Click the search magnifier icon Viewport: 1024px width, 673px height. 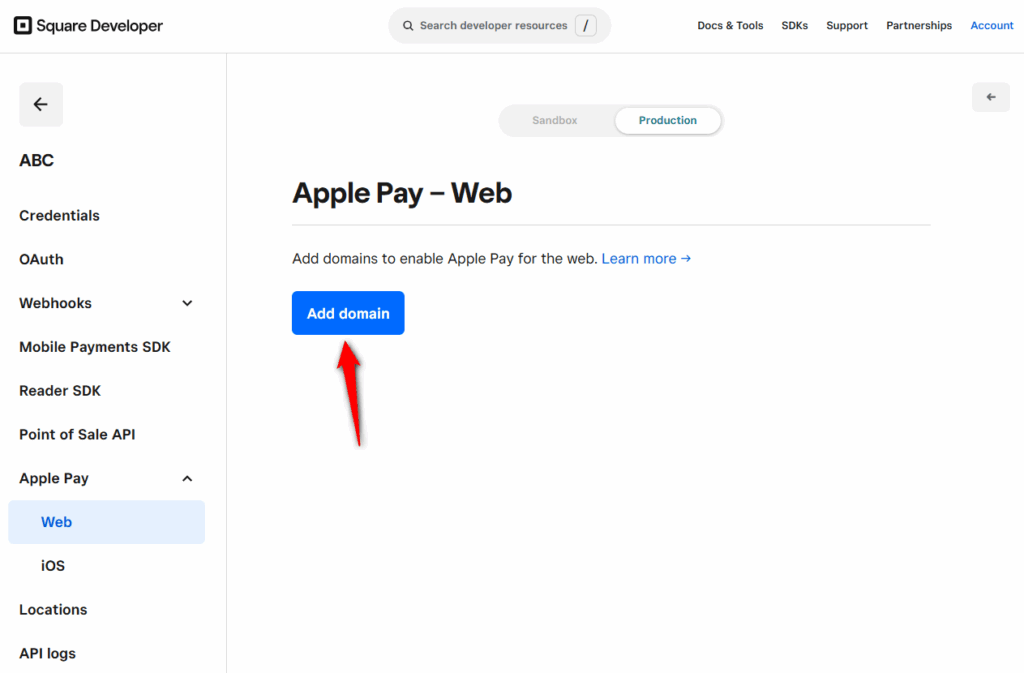click(408, 25)
